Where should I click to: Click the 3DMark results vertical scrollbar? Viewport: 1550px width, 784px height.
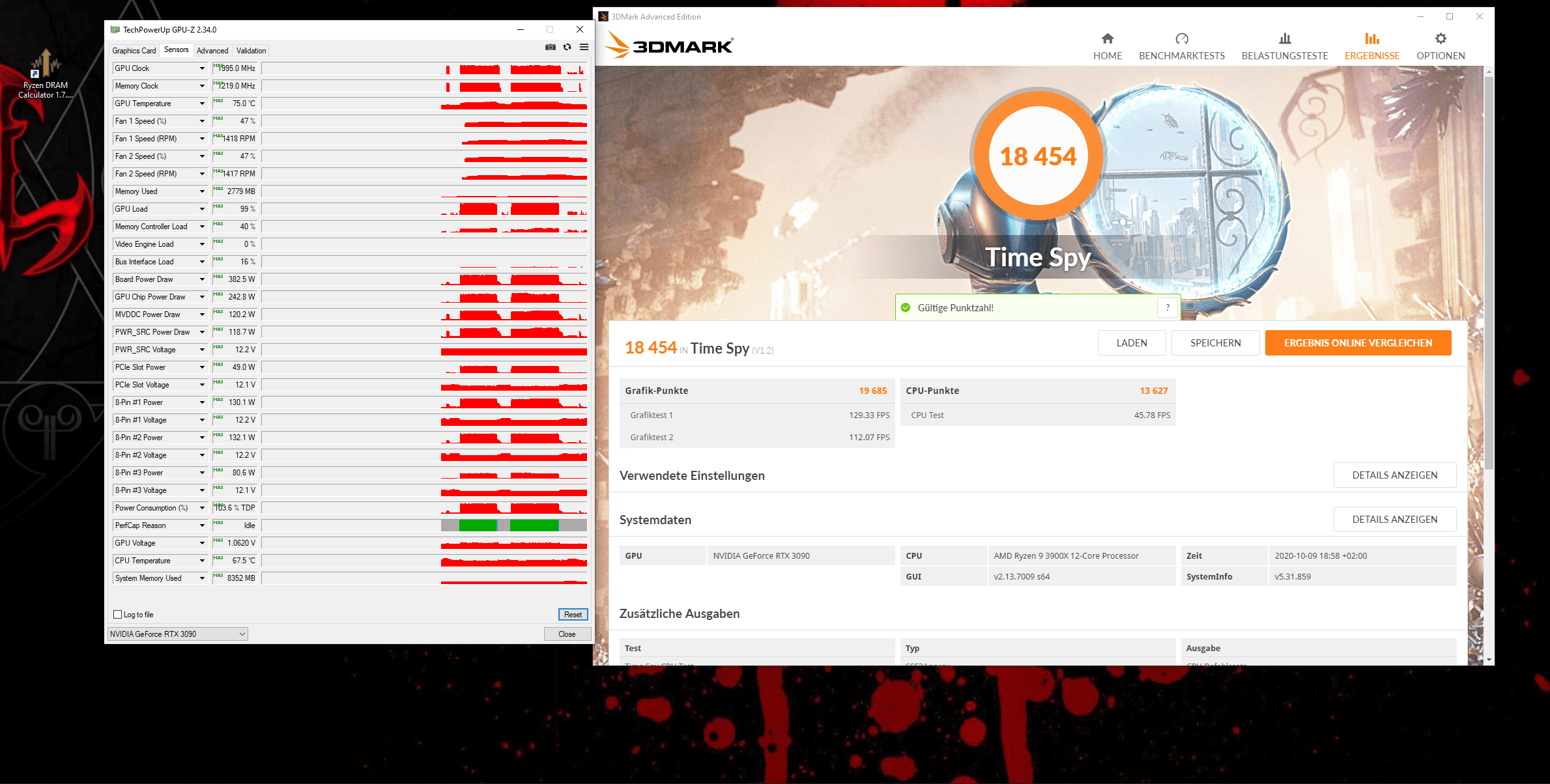(1488, 273)
